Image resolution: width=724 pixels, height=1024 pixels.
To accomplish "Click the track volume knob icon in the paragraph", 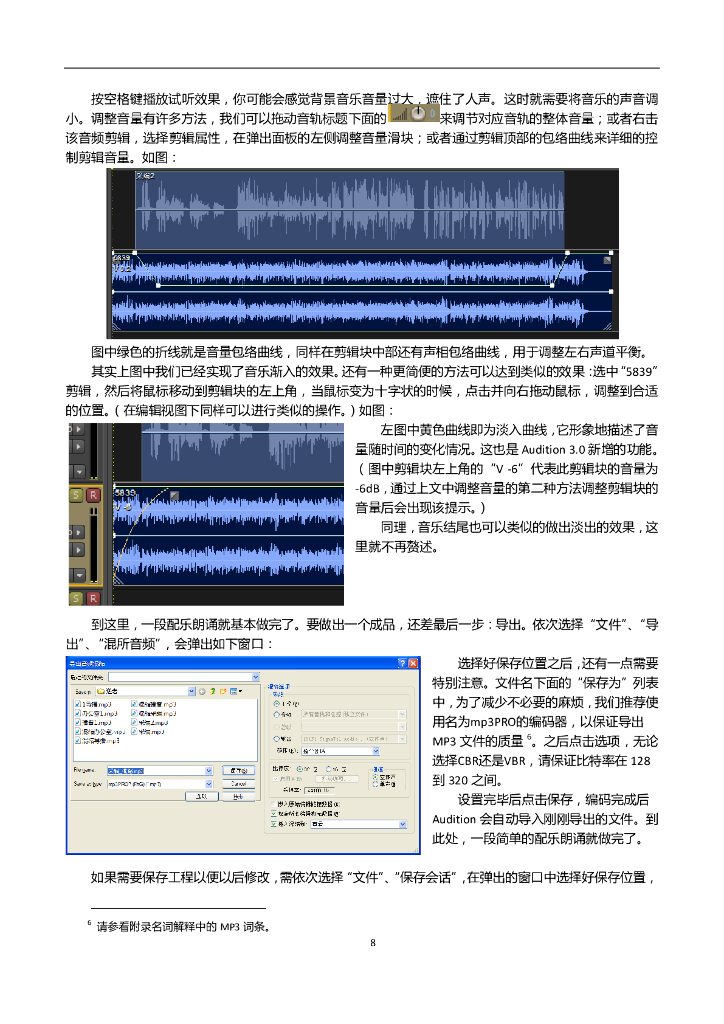I will [418, 113].
